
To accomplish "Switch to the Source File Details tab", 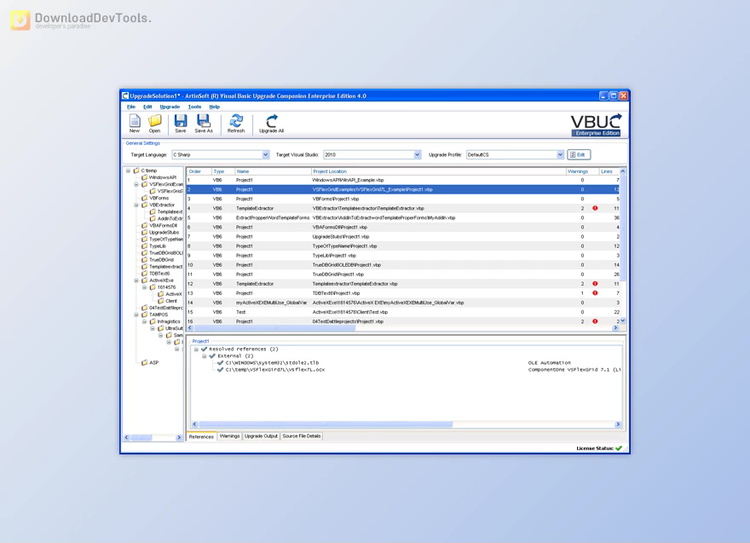I will [x=301, y=436].
